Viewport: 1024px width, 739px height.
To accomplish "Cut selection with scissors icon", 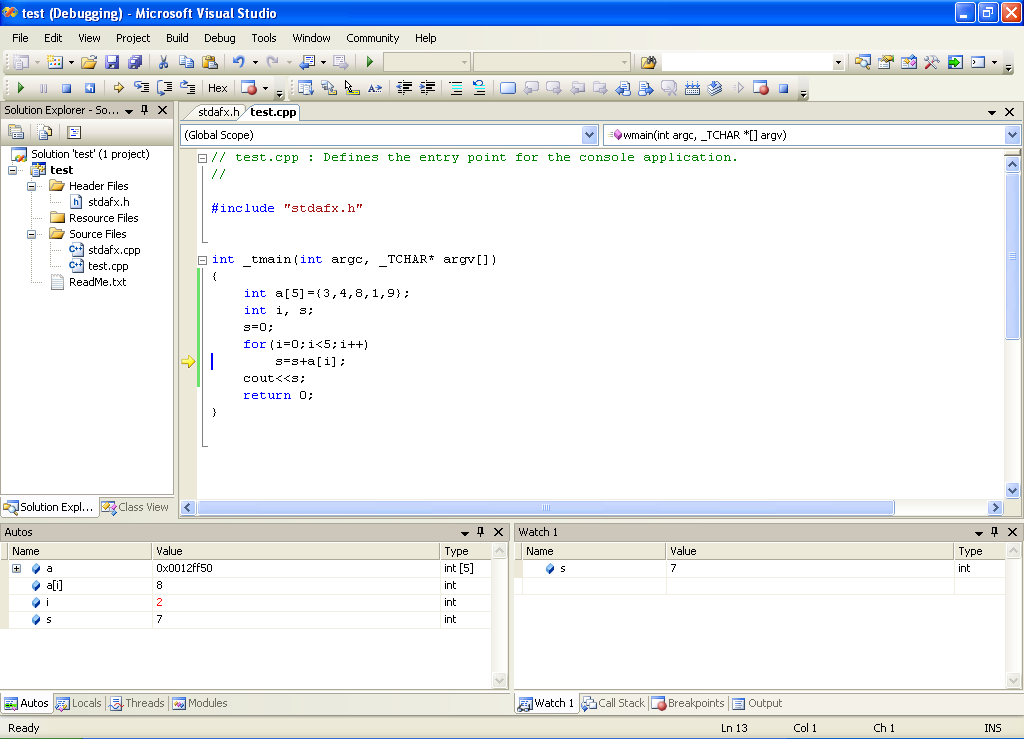I will [x=163, y=62].
